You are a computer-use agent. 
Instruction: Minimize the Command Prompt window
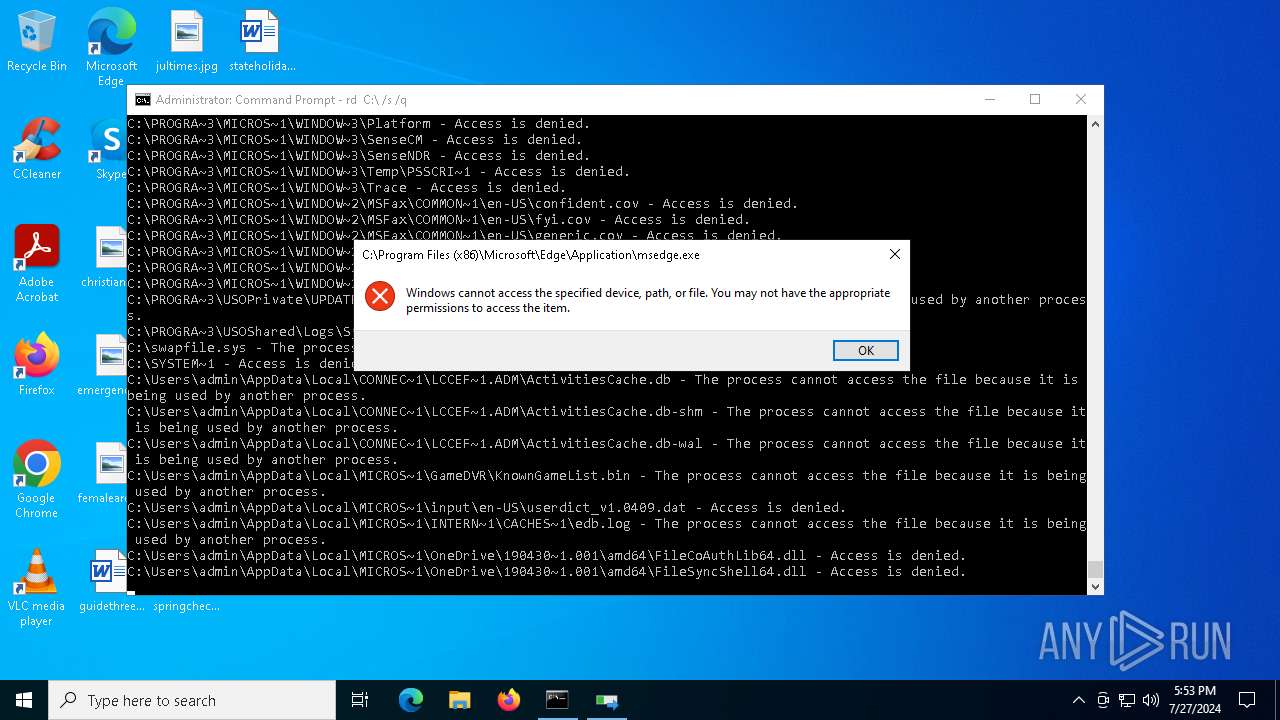tap(990, 99)
